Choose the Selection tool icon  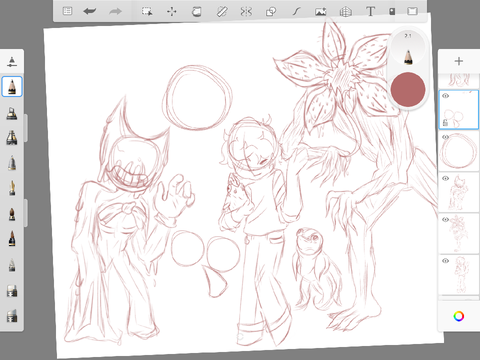coord(147,12)
